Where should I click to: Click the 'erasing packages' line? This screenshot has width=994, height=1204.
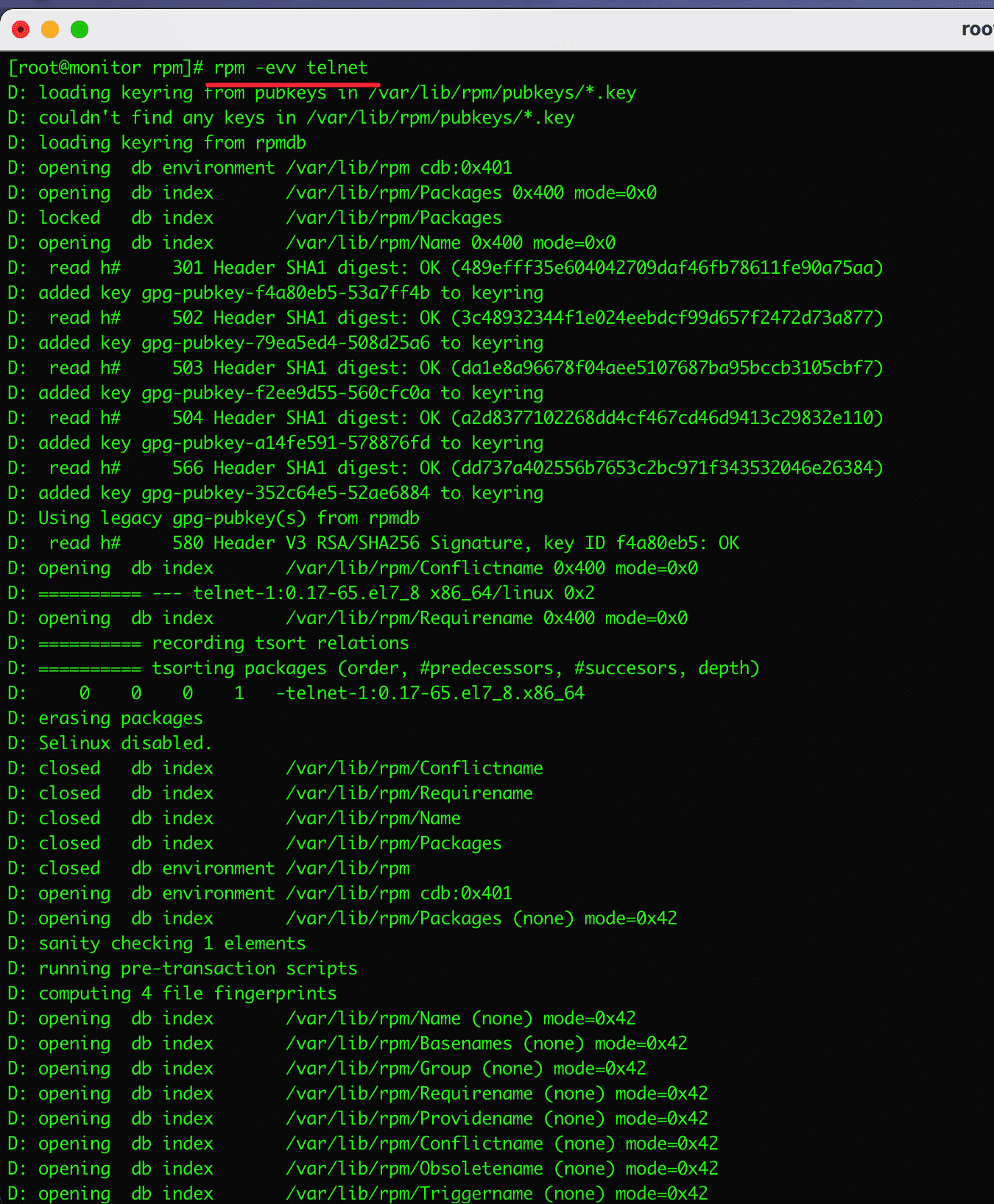[120, 718]
